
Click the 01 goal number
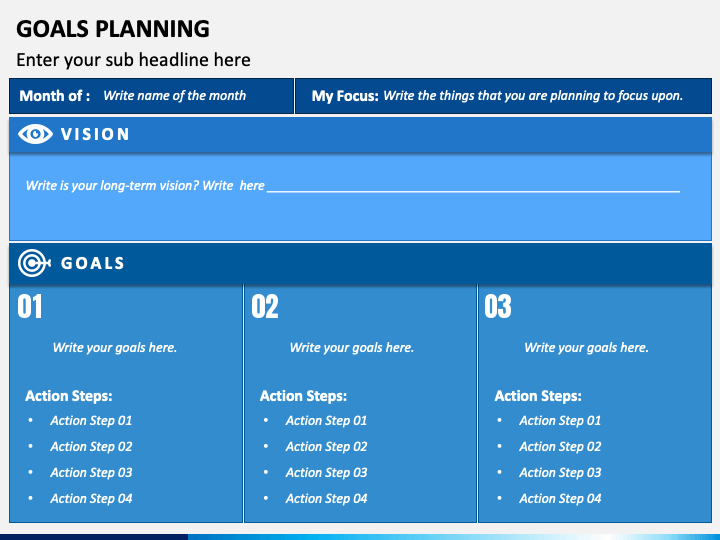(x=30, y=306)
